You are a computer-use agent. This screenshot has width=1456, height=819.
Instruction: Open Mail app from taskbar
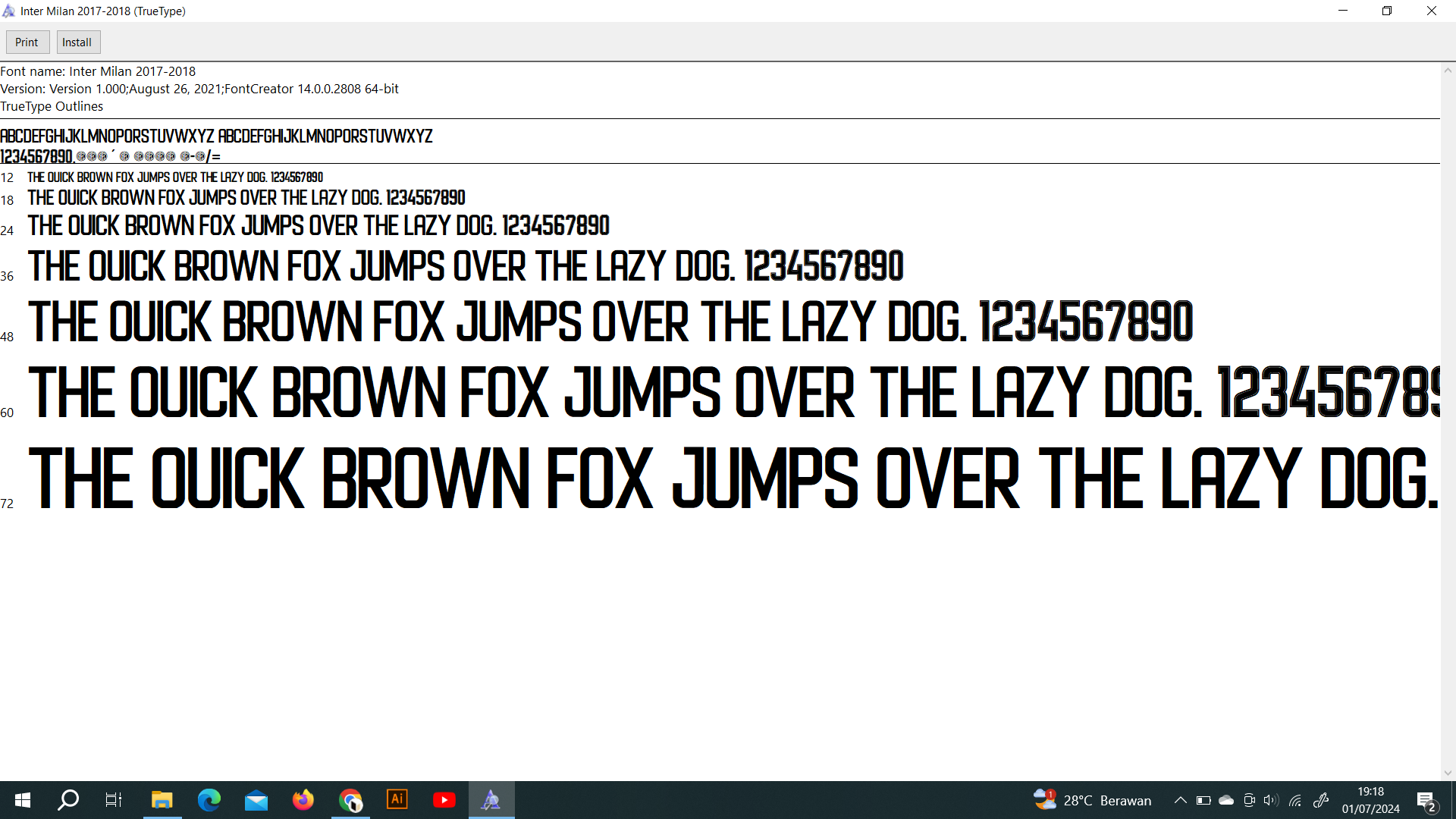point(256,800)
